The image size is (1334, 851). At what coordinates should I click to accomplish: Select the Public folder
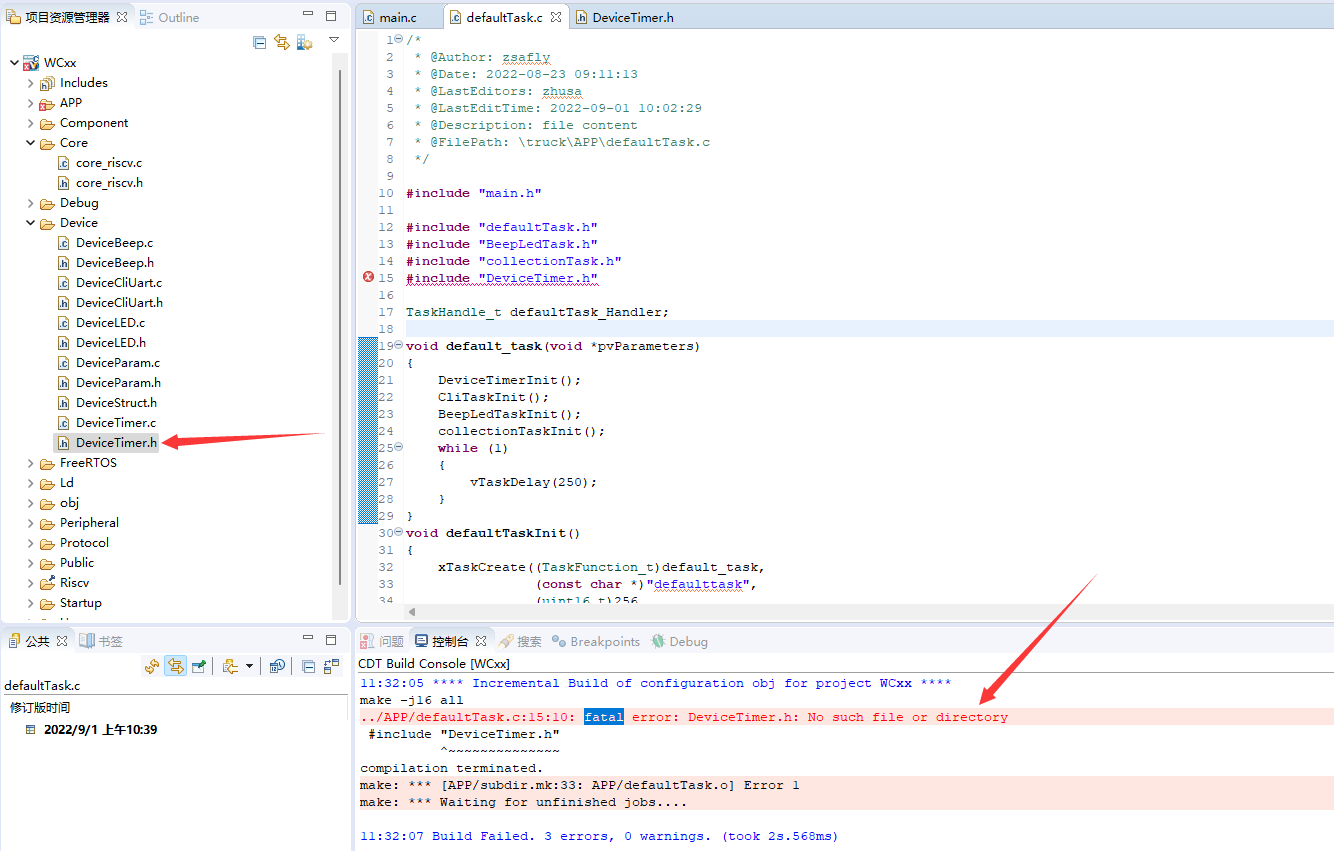click(76, 563)
